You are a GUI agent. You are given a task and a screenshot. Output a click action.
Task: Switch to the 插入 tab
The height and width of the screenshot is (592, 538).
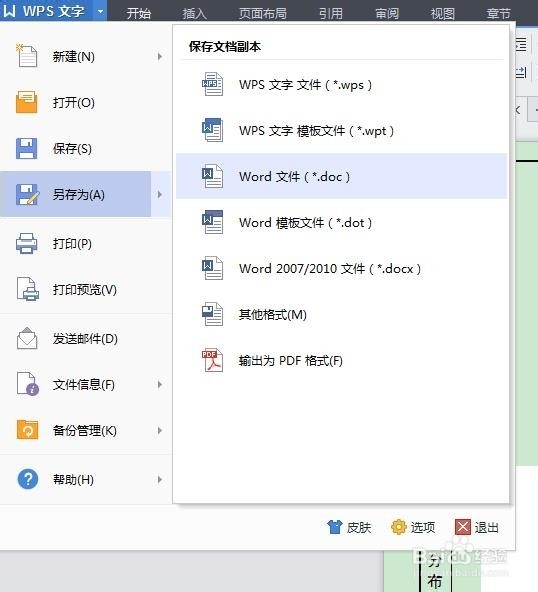[x=194, y=14]
